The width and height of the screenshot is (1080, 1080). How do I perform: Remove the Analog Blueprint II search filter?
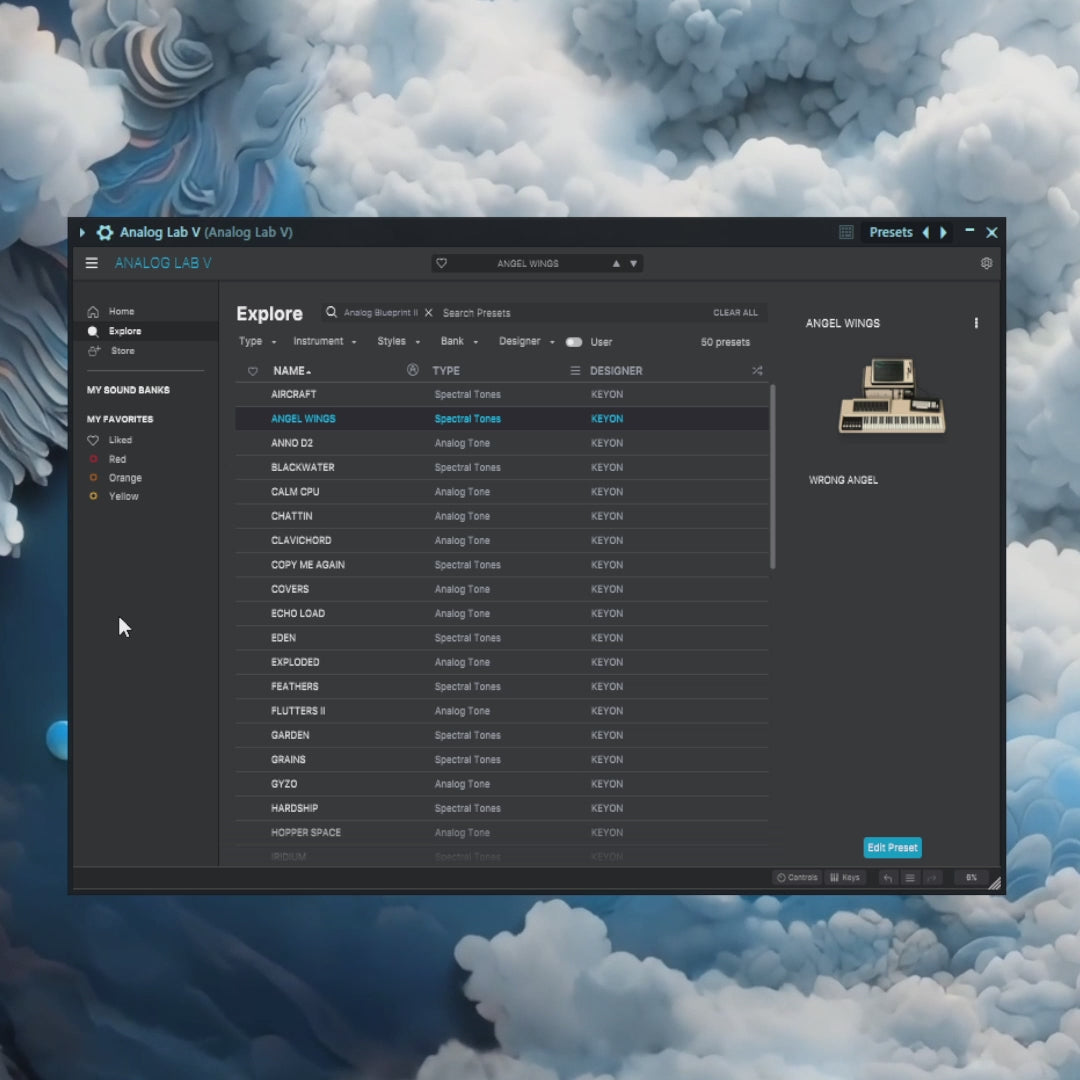(x=429, y=313)
